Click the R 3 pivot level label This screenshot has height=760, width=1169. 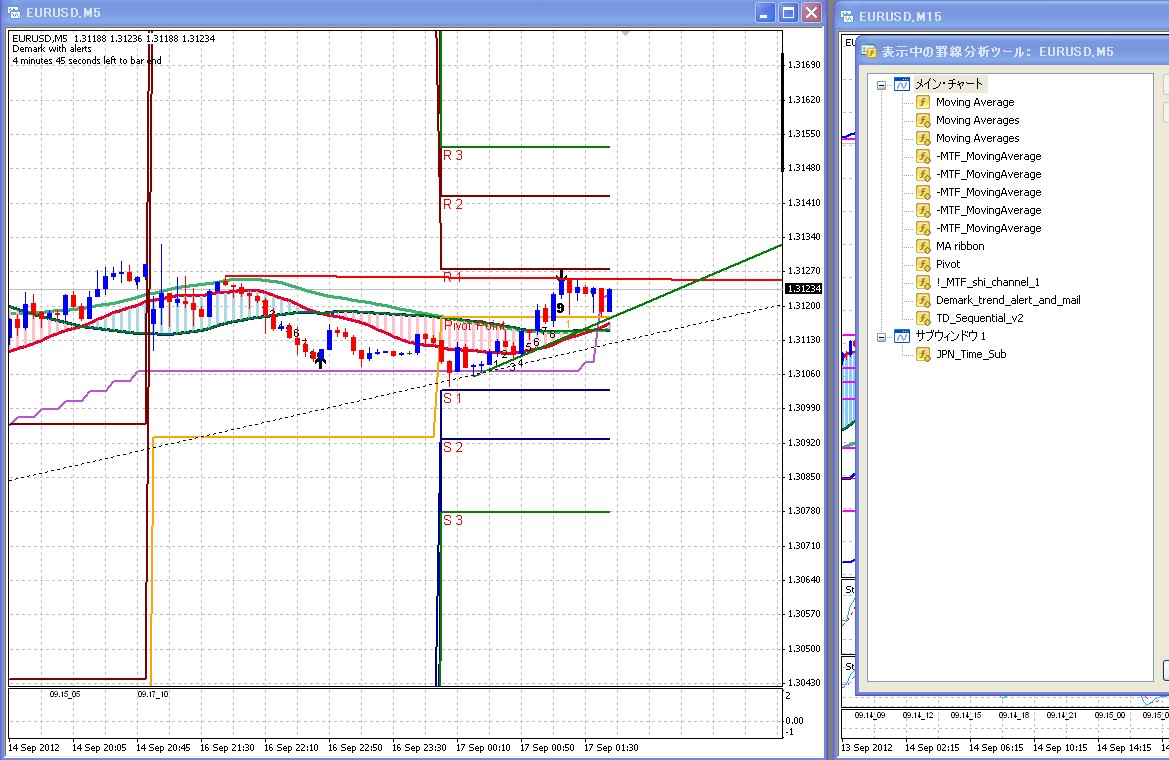coord(453,155)
